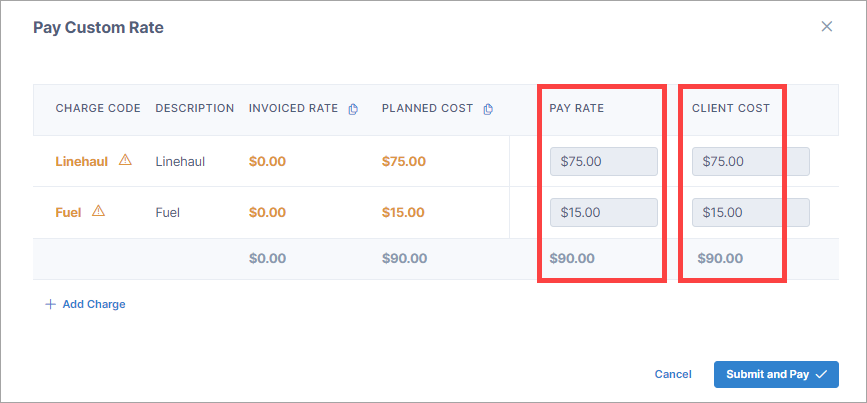867x403 pixels.
Task: Click the CHARGE CODE column header
Action: 98,108
